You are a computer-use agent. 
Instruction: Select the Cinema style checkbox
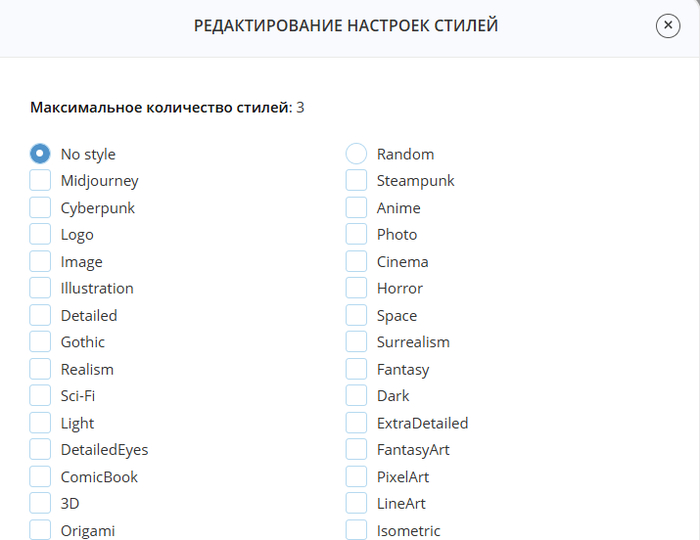pos(356,261)
